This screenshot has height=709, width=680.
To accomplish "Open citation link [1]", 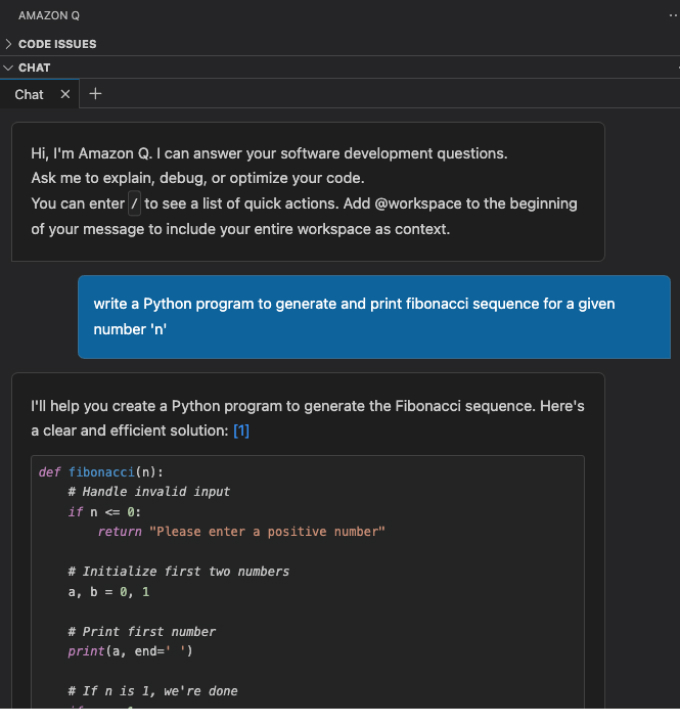I will click(241, 430).
